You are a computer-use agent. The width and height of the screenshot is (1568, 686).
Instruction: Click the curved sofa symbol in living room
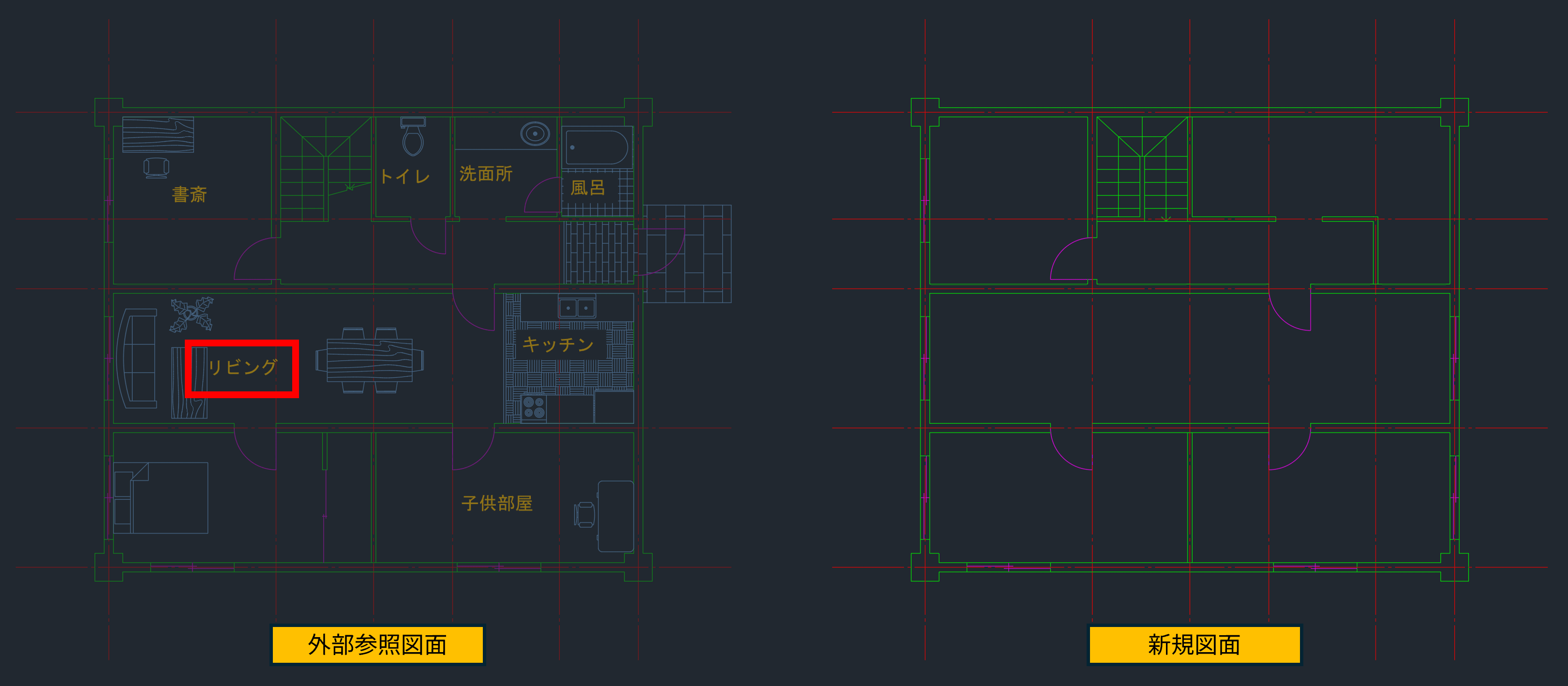pos(137,358)
